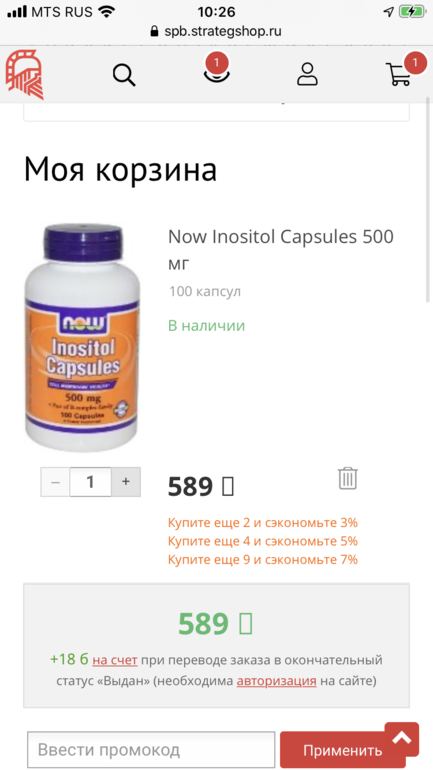
Task: Tap the scroll-to-top arrow button
Action: click(402, 738)
